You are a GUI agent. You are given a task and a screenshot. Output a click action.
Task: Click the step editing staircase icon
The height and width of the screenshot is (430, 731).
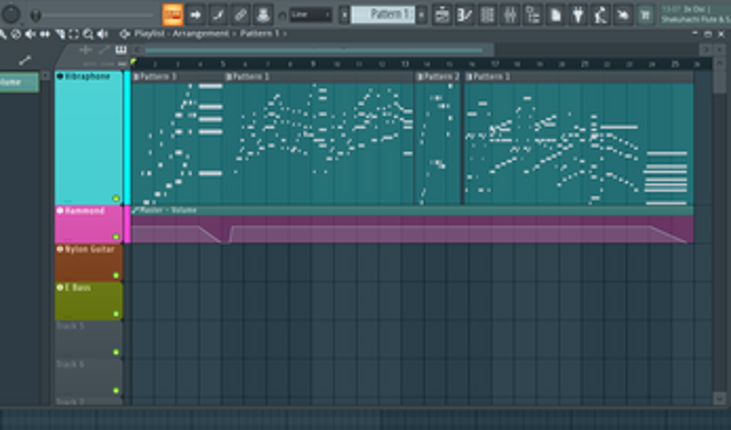218,15
